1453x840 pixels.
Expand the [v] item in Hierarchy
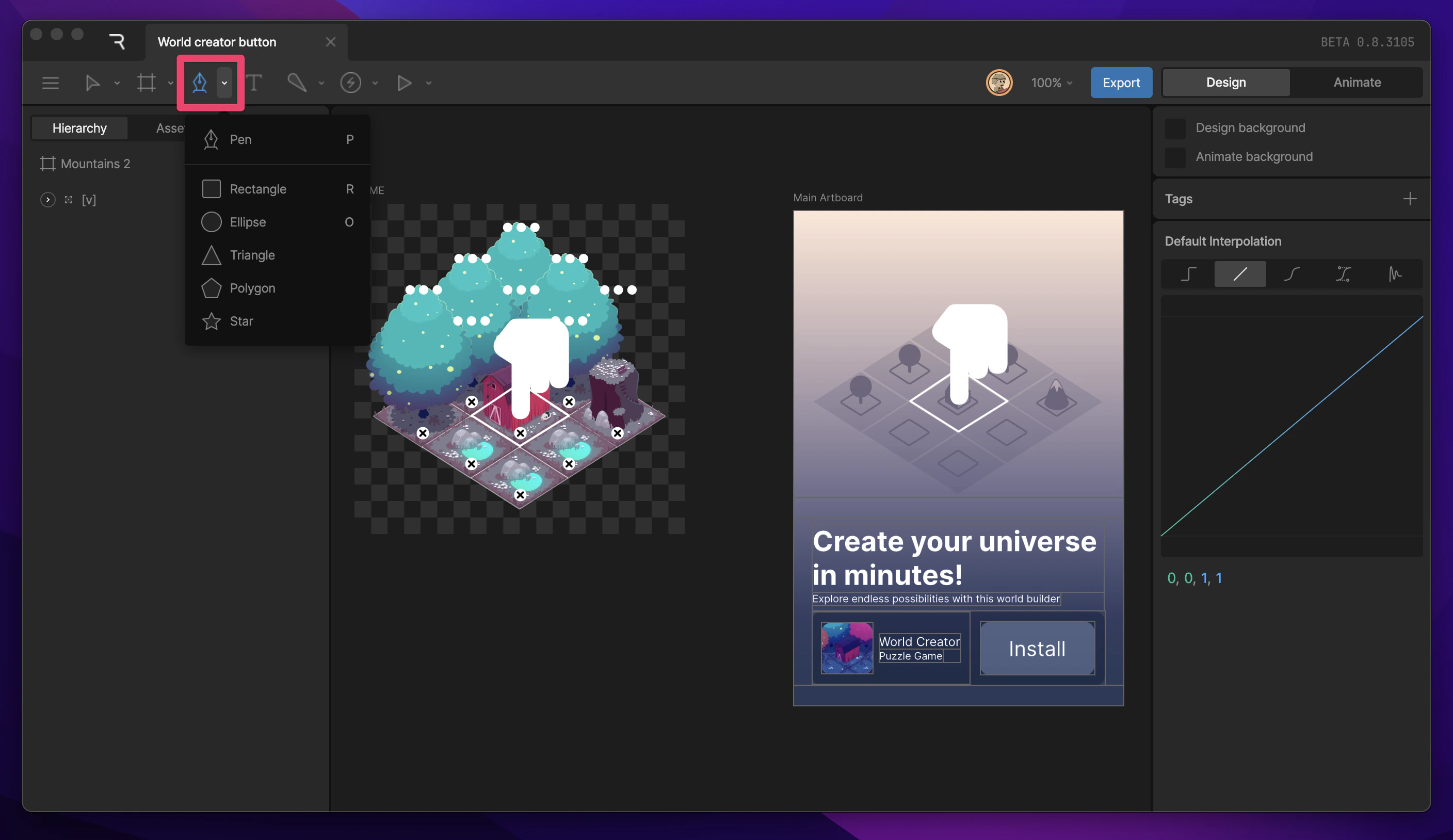(47, 200)
